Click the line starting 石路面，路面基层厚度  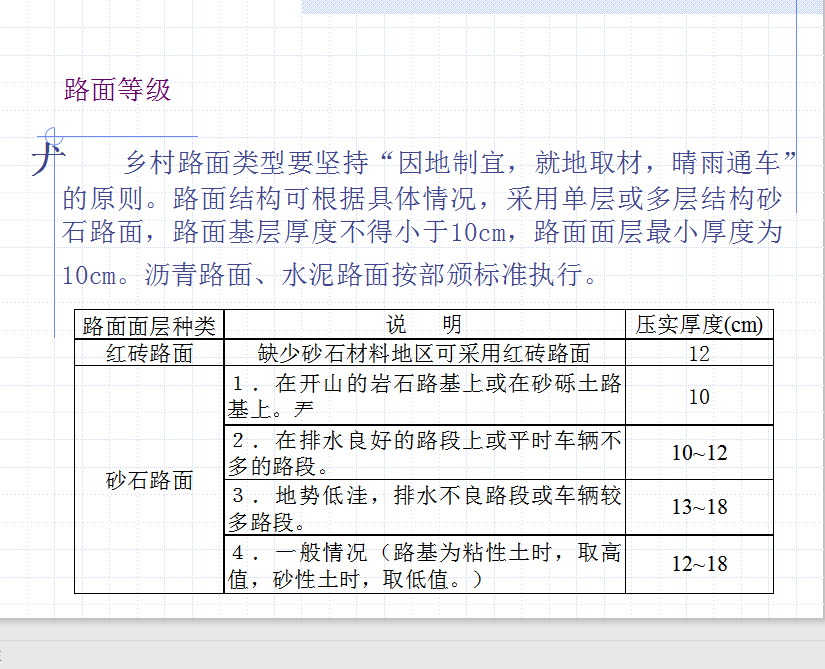pos(422,232)
